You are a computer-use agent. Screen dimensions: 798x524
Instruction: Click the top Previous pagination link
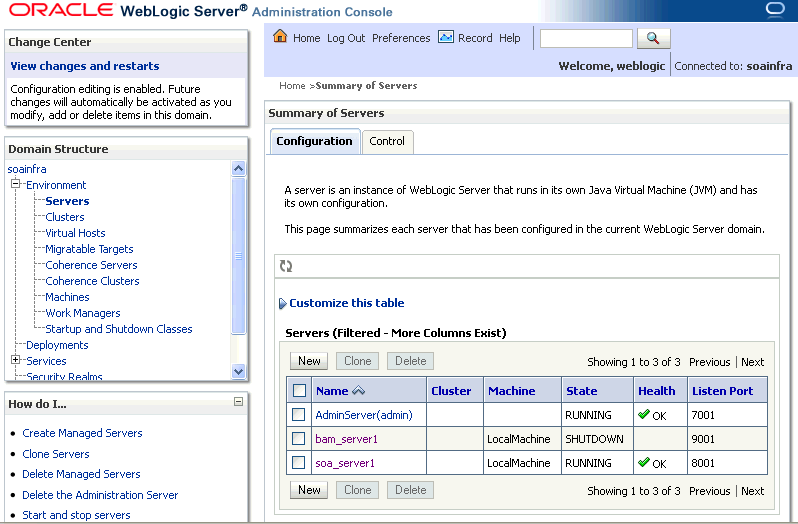[709, 362]
